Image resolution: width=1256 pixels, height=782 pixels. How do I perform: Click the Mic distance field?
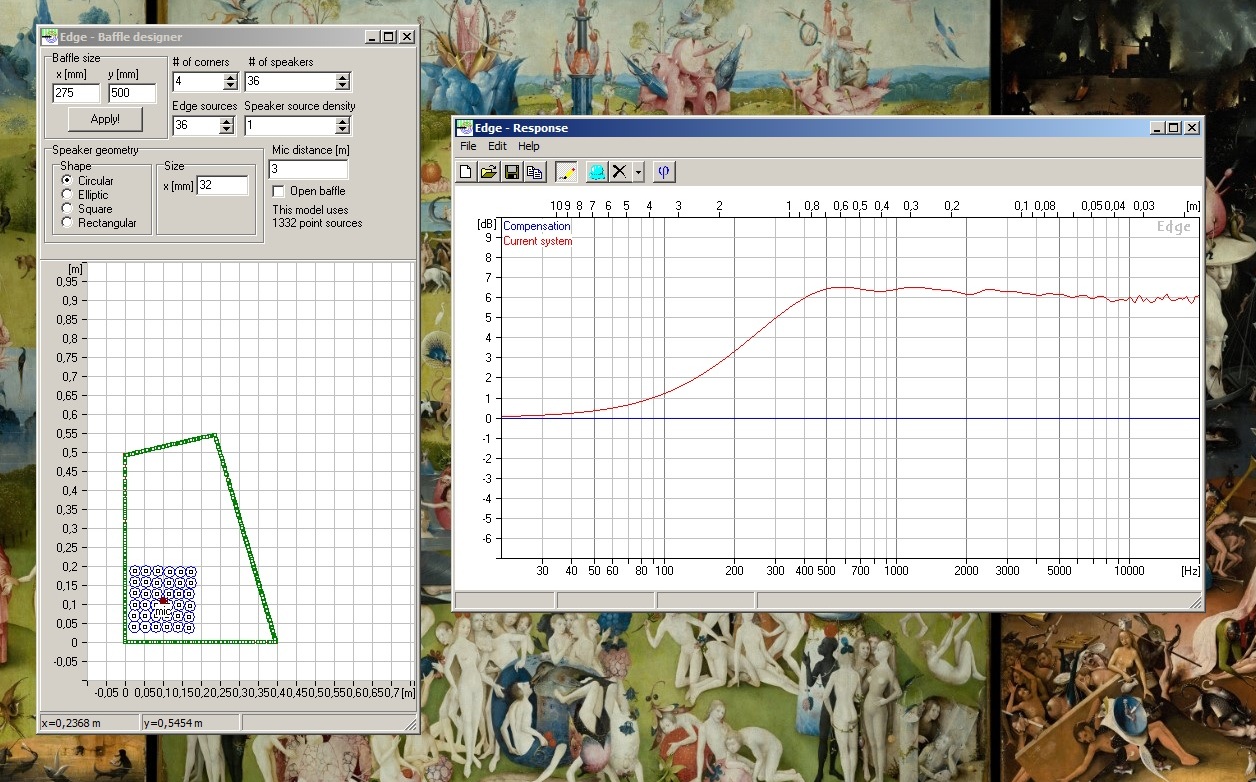point(308,169)
